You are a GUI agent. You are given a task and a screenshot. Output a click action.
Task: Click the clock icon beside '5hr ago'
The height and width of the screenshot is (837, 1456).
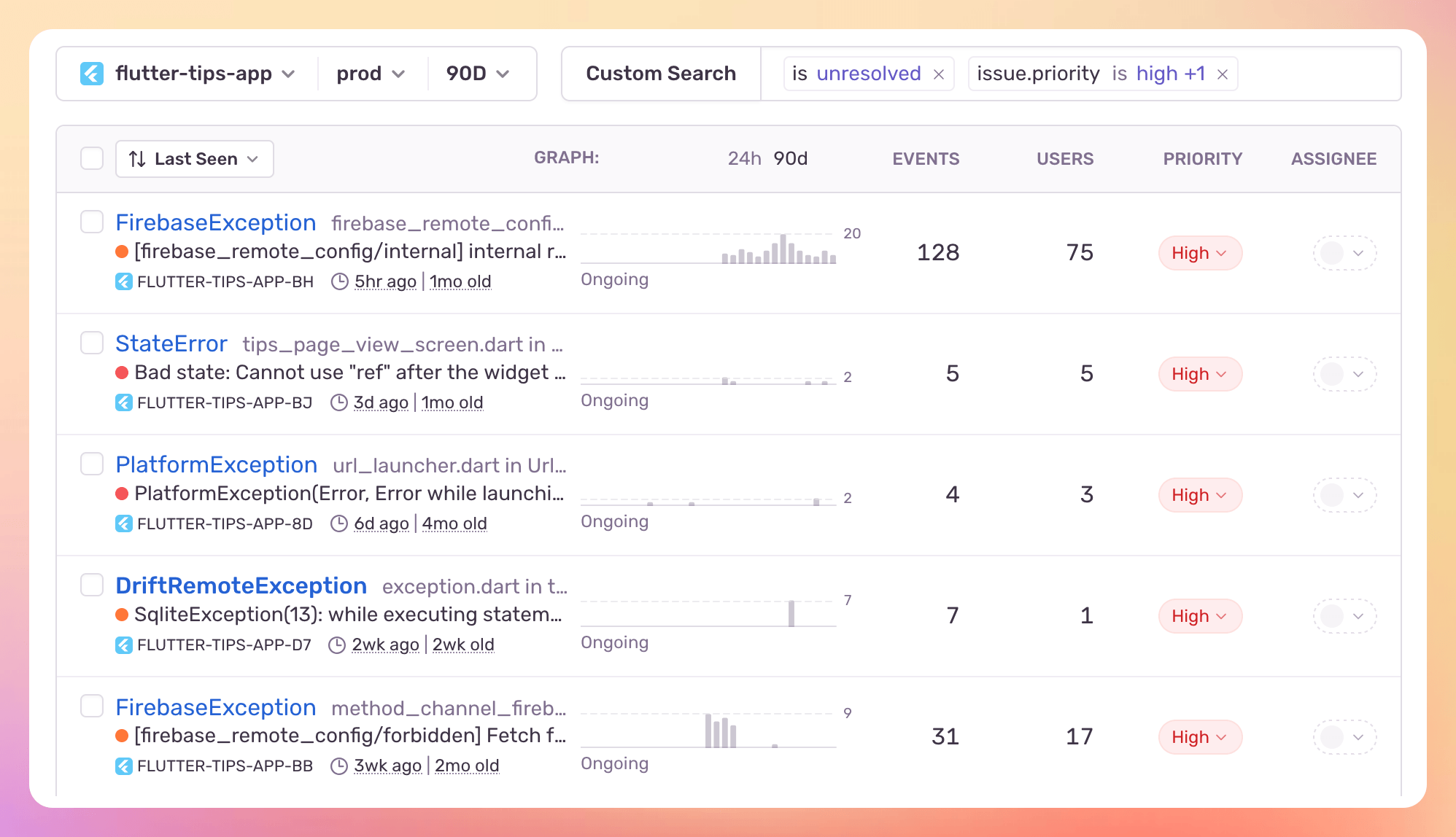[x=339, y=281]
